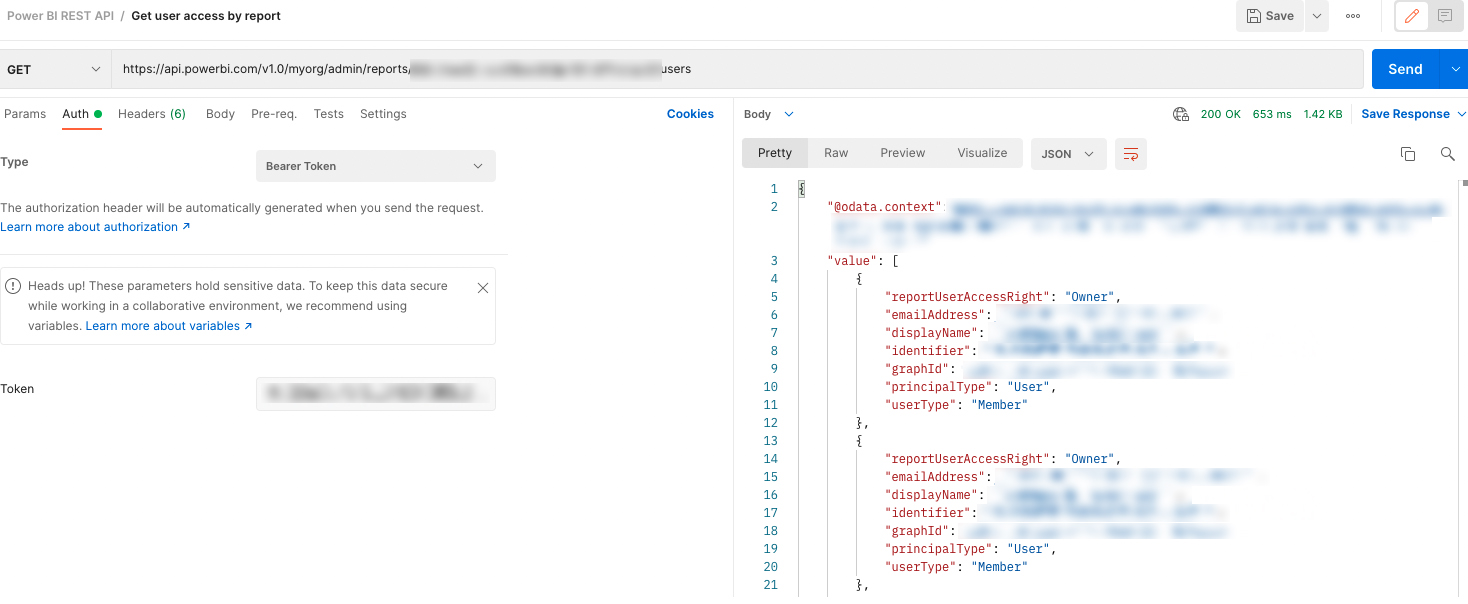Viewport: 1468px width, 604px height.
Task: Select the Auth tab
Action: [x=81, y=114]
